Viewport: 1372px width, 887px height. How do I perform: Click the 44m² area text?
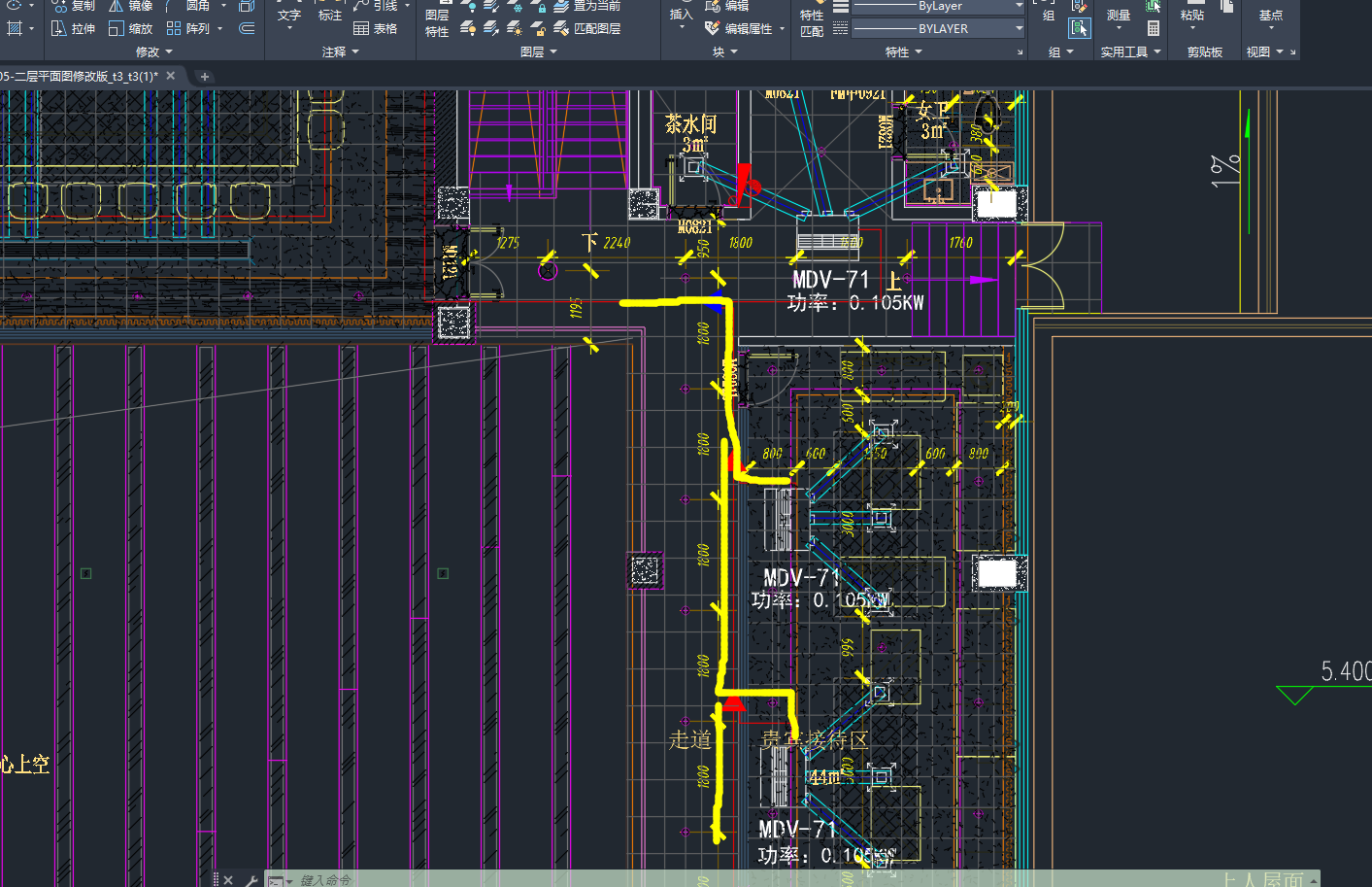826,777
